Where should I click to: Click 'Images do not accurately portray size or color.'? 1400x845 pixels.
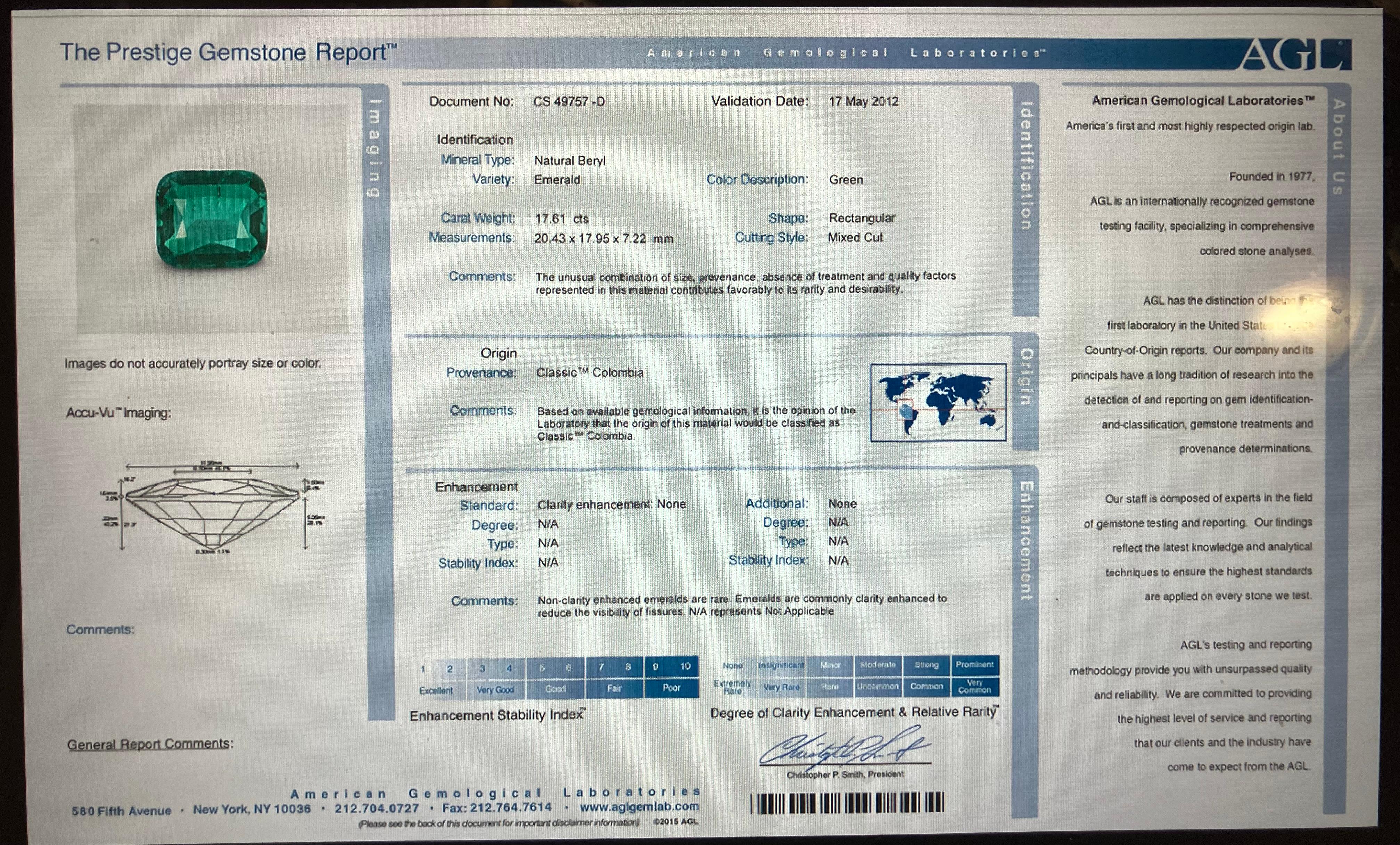192,363
